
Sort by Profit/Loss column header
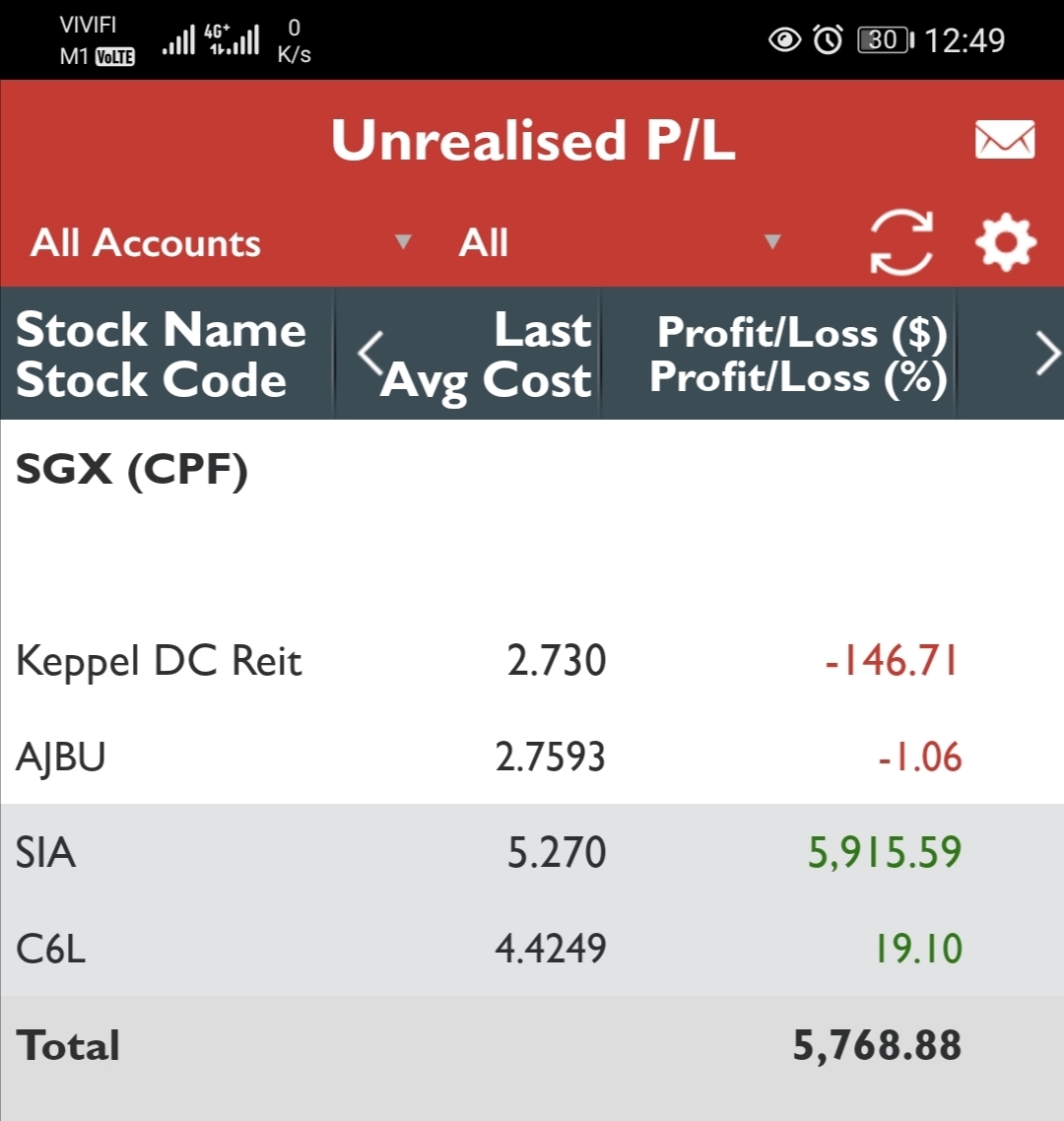(x=798, y=355)
